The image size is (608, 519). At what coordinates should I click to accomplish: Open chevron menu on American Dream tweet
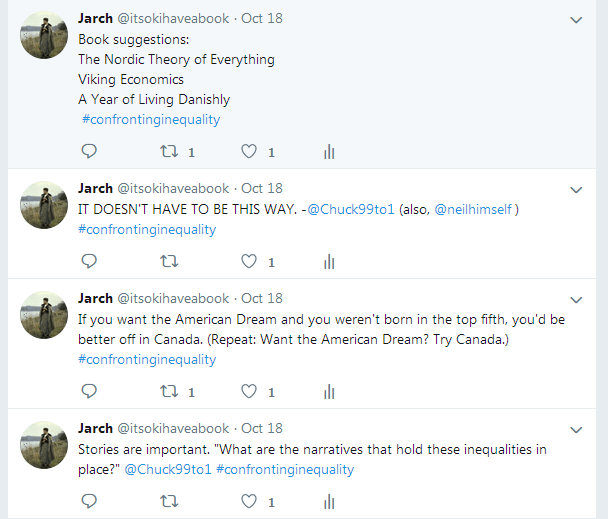coord(576,300)
